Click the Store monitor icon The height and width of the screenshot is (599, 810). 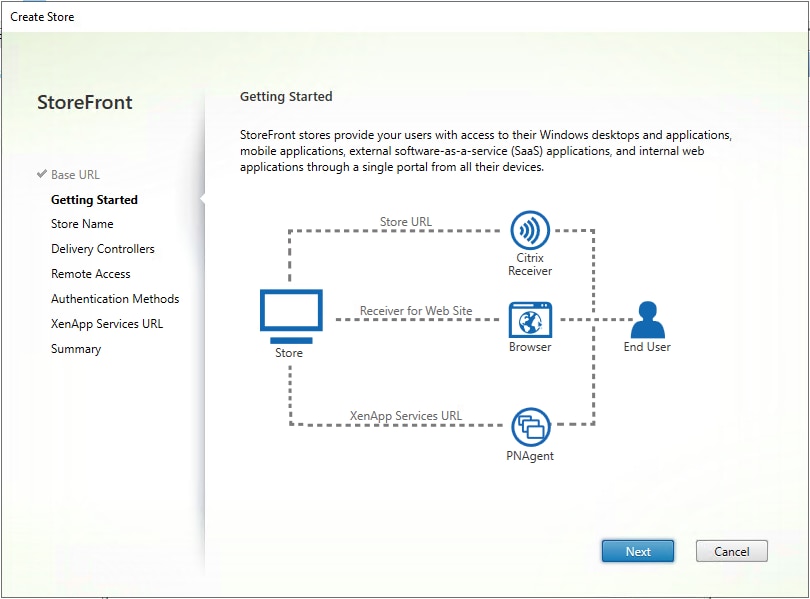290,310
